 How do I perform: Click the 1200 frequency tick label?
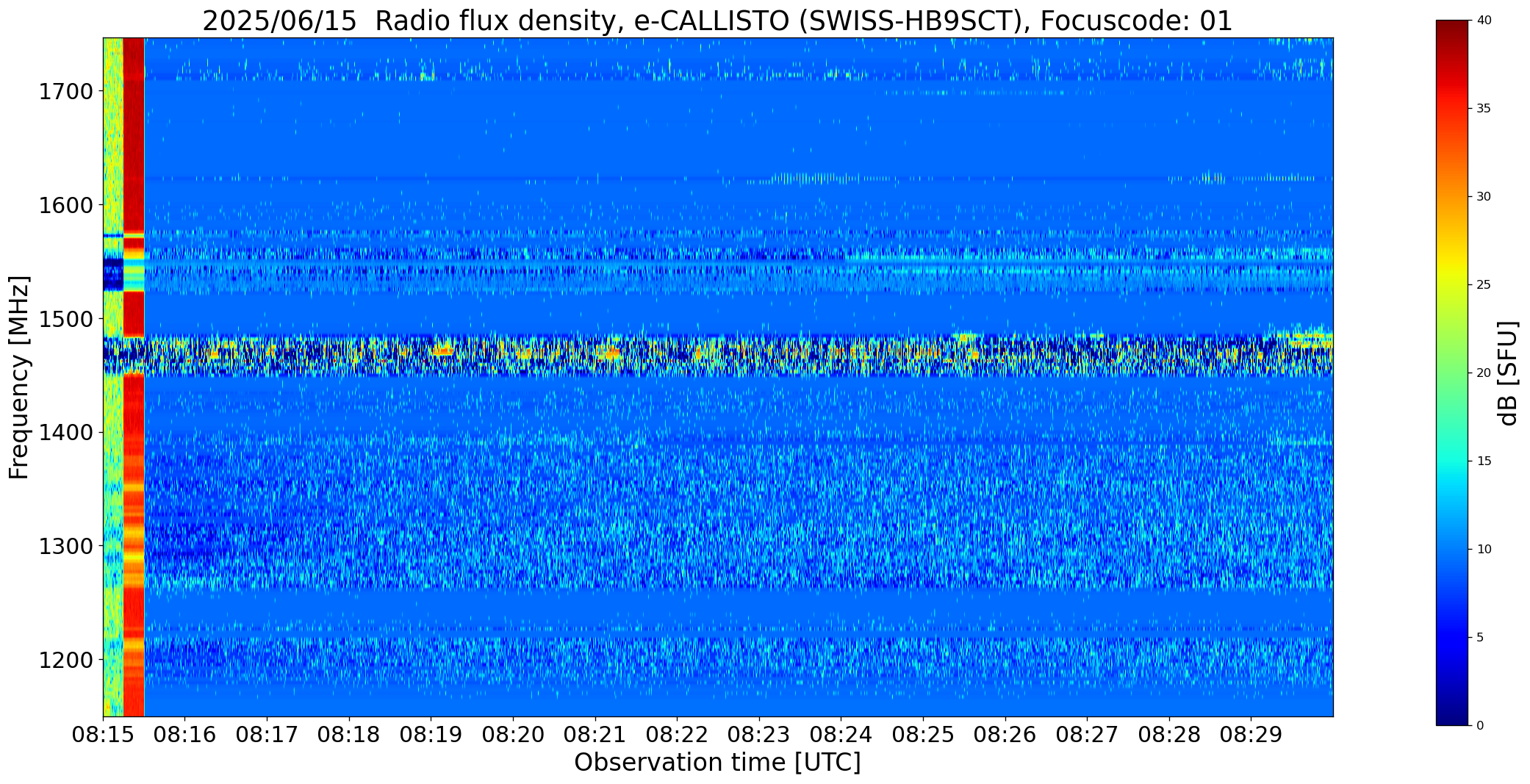65,660
